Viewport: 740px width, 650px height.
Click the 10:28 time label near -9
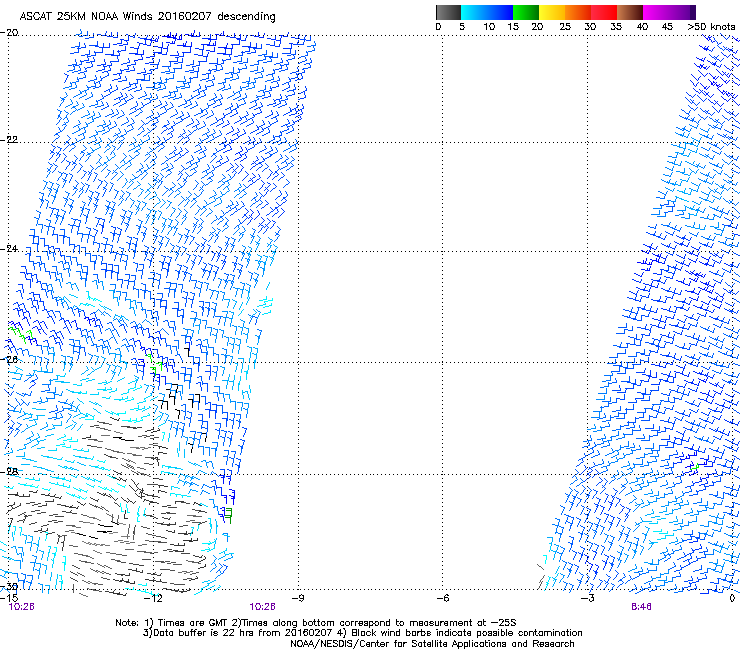(x=262, y=607)
